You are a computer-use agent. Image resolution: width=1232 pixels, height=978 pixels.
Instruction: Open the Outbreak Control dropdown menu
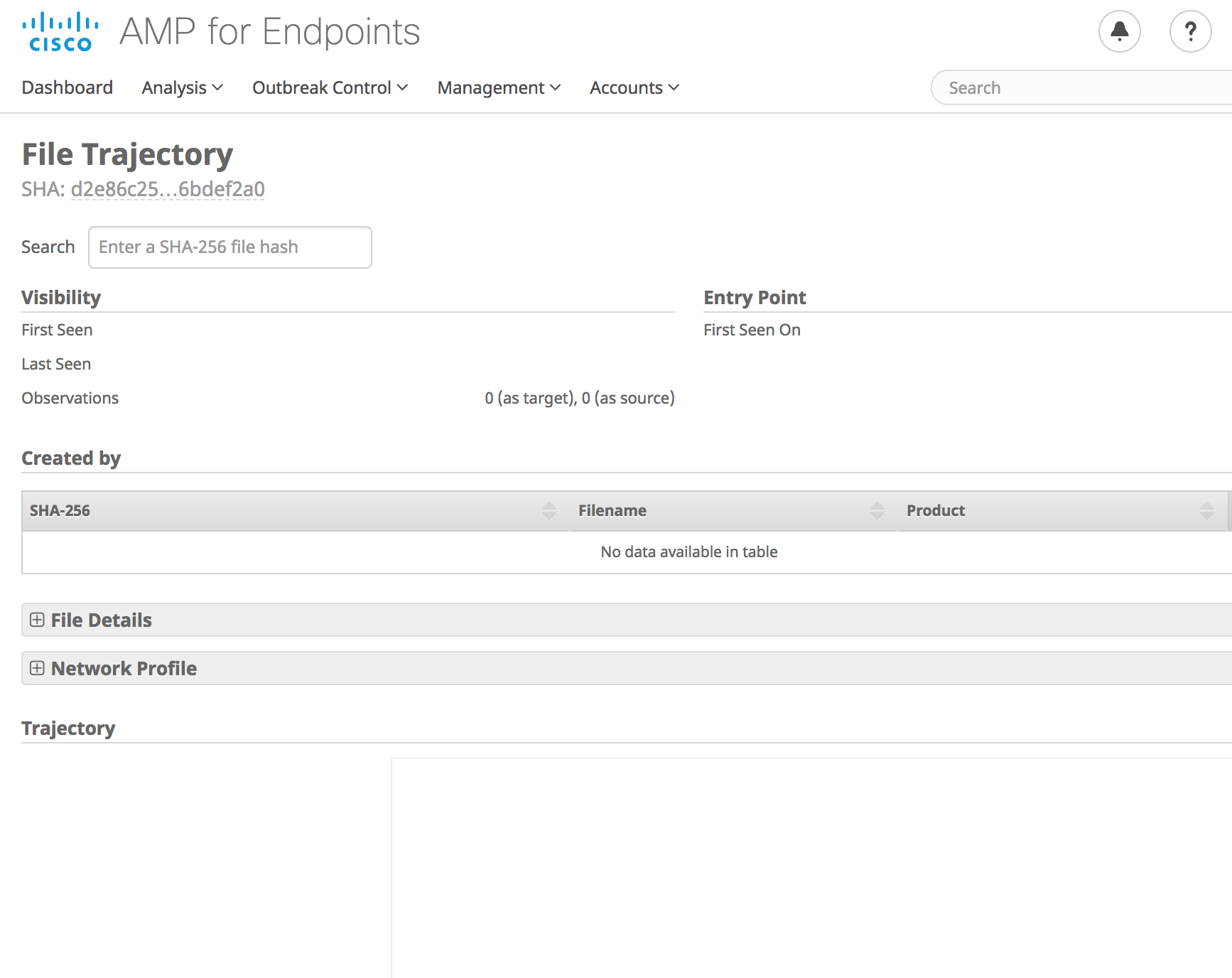pos(330,87)
